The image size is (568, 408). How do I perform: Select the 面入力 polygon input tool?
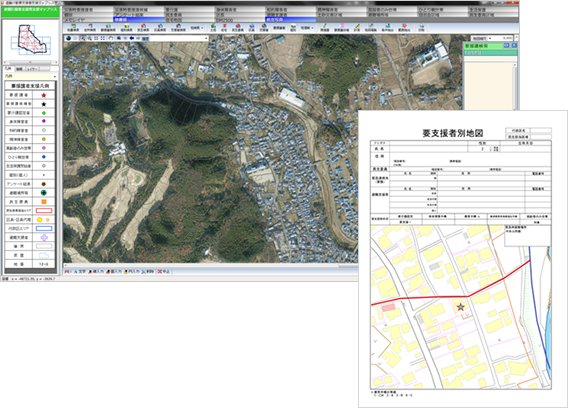(x=114, y=271)
